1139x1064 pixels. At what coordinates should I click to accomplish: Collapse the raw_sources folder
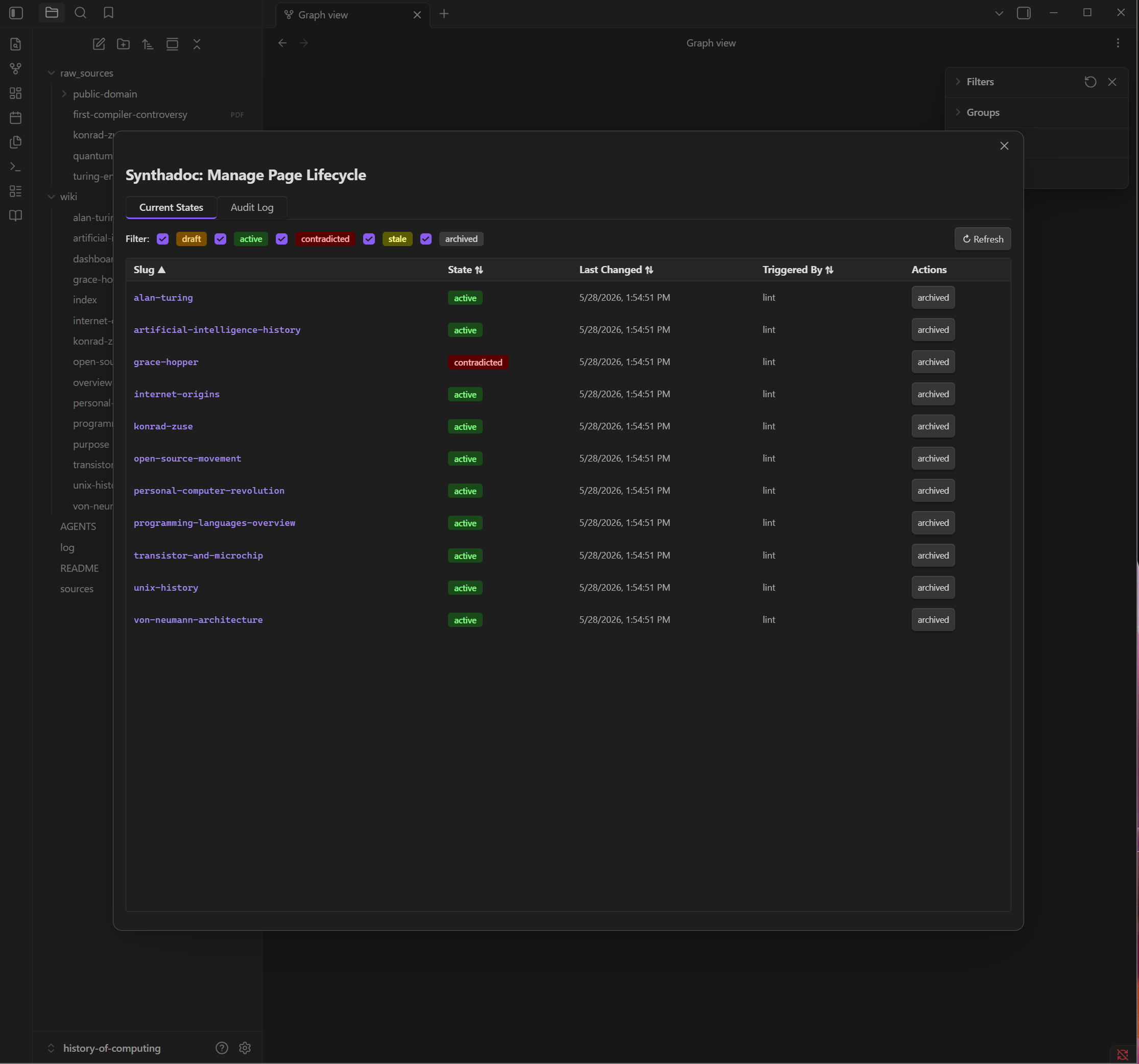pos(51,74)
